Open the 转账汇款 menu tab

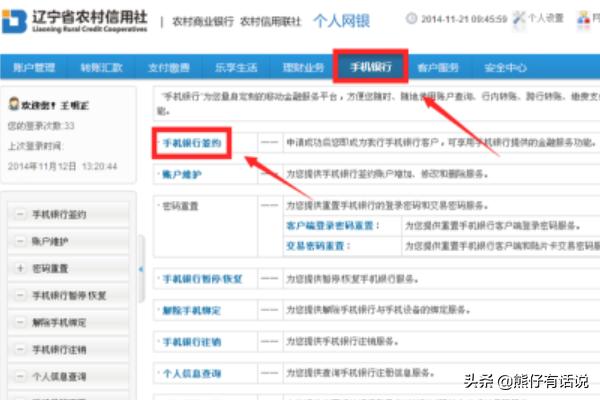pos(101,67)
